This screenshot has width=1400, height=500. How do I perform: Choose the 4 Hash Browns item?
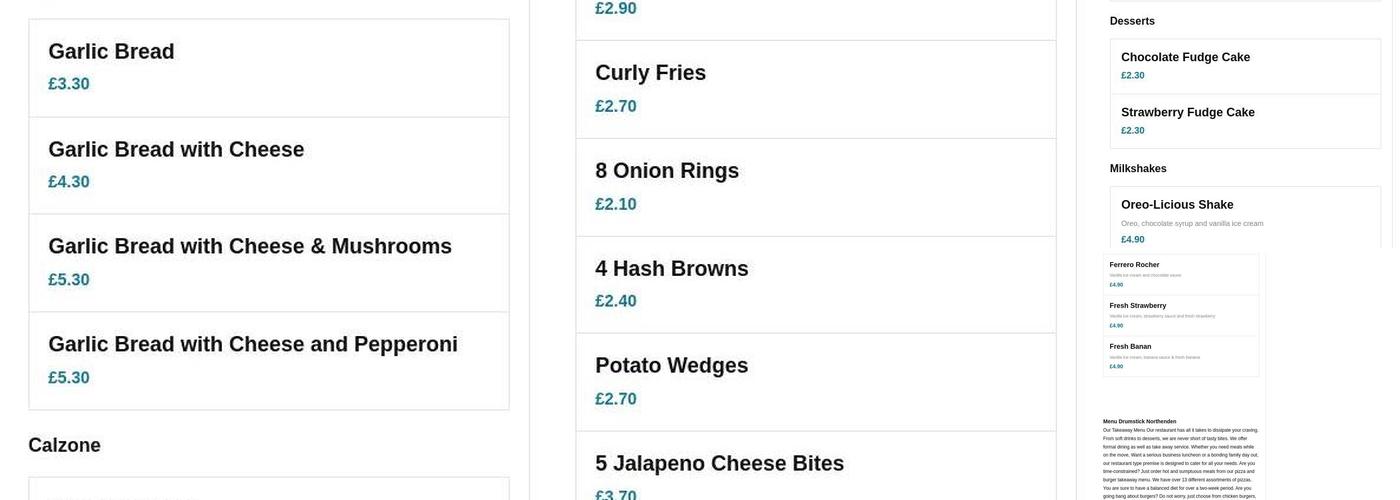click(x=671, y=269)
